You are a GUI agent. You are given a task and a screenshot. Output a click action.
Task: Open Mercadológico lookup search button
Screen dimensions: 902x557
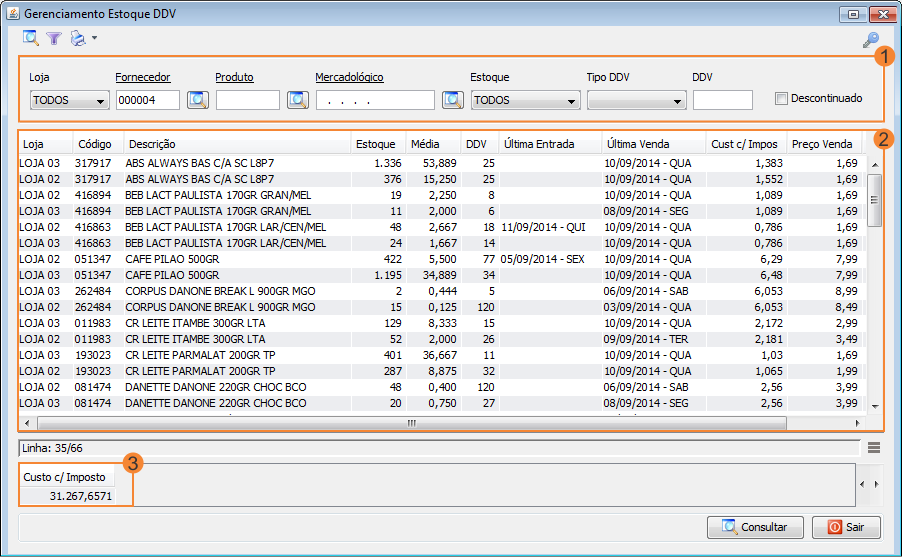point(453,100)
